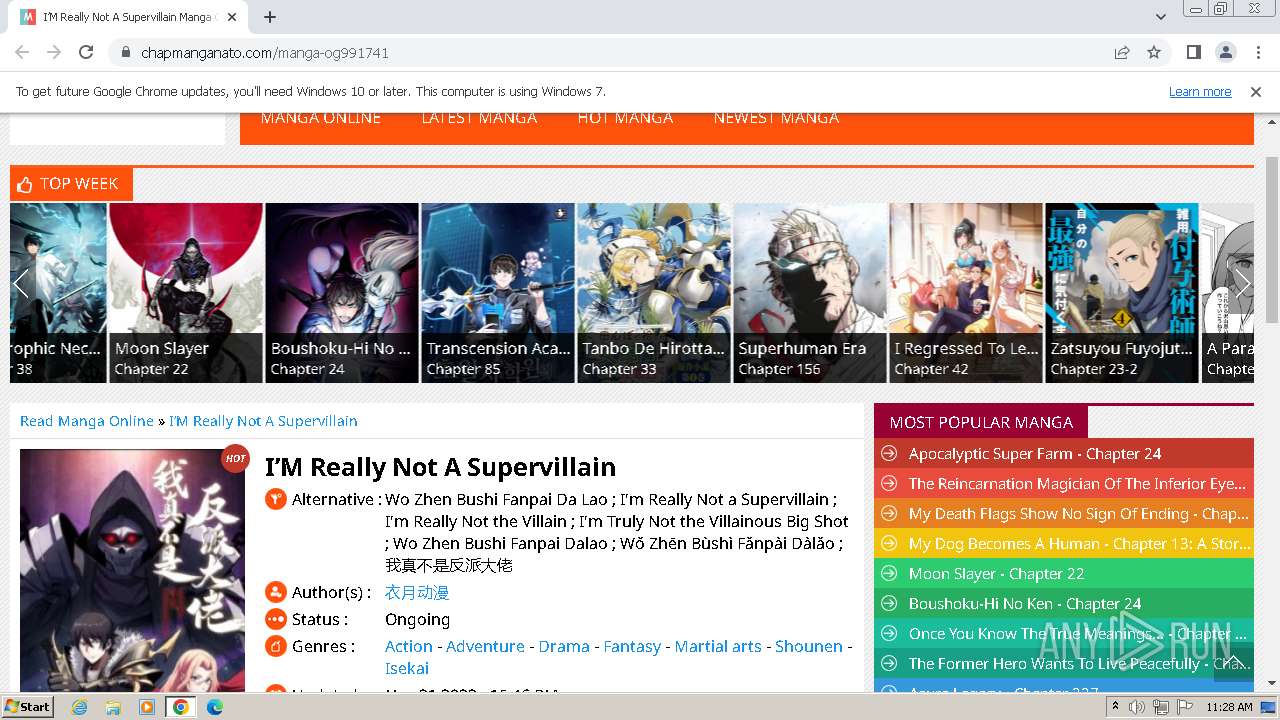1280x720 pixels.
Task: Open Apocalyptic Super Farm - Chapter 24
Action: (1035, 454)
